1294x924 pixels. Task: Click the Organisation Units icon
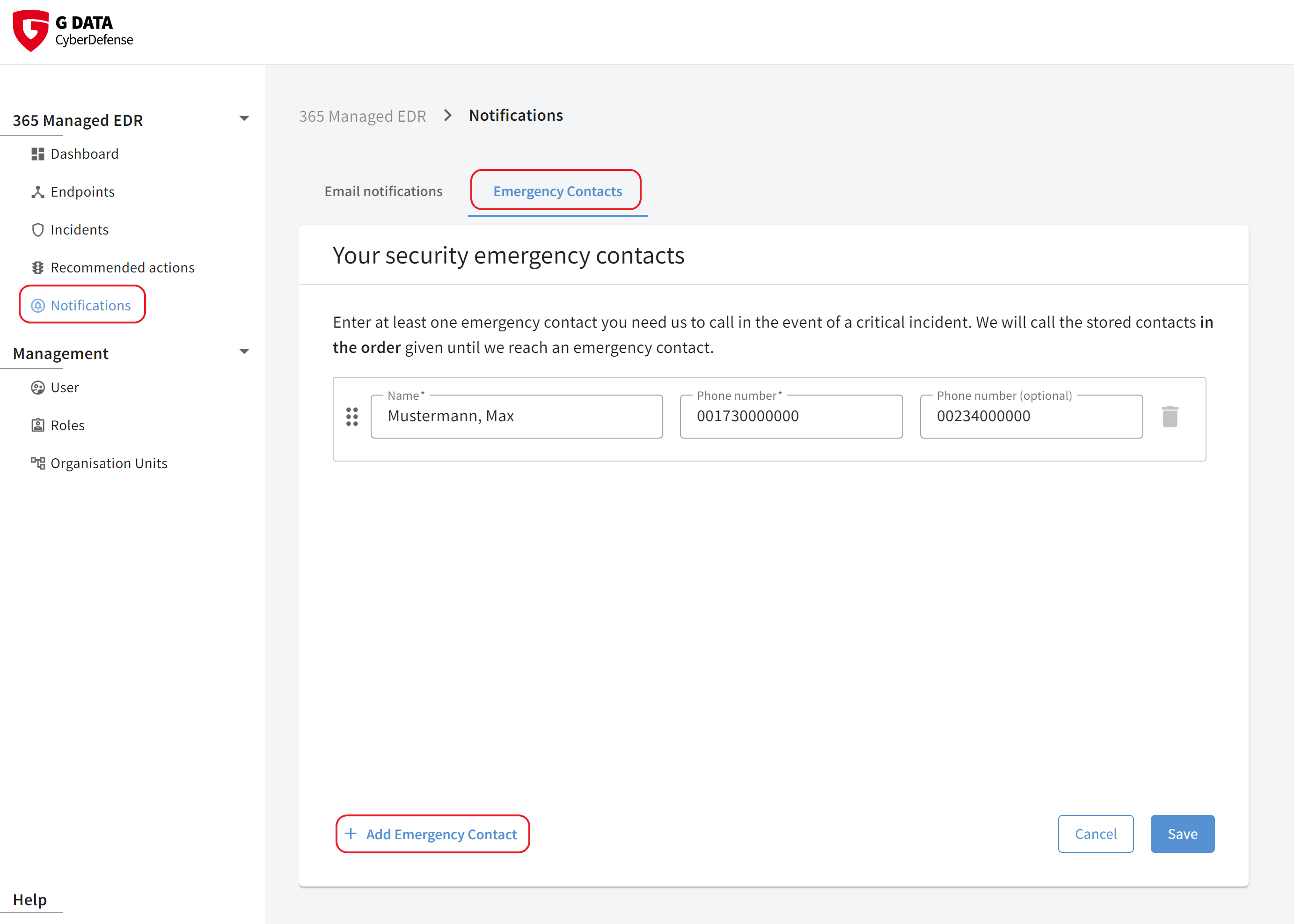coord(35,462)
